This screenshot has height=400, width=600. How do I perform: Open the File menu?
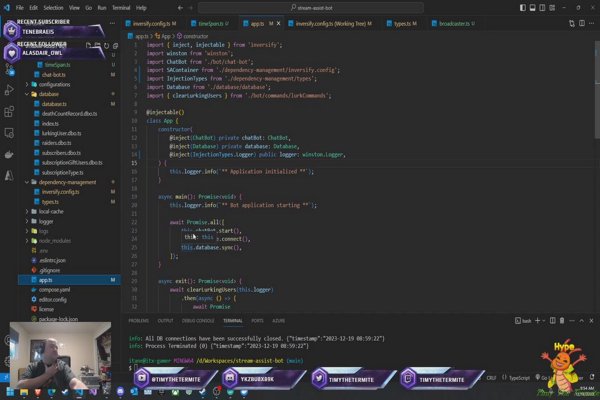tap(20, 8)
